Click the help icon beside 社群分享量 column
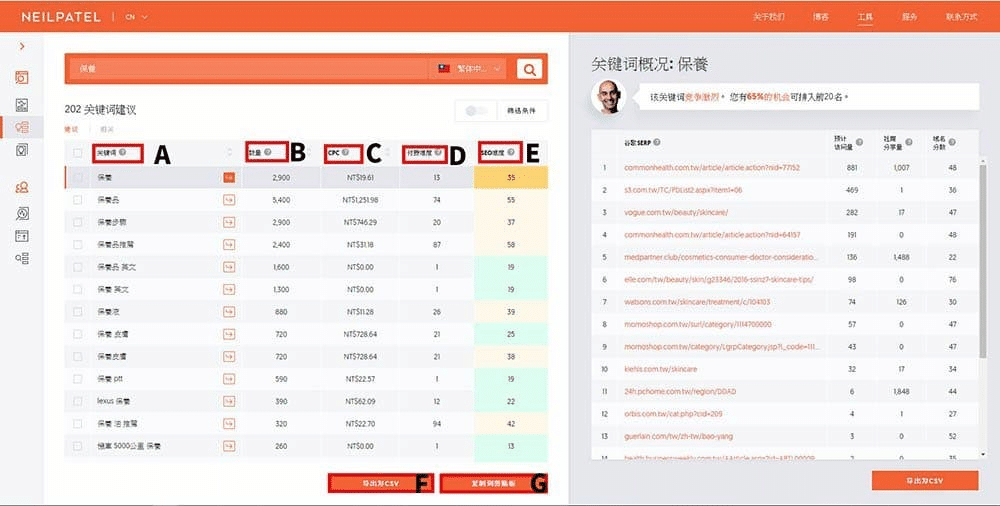The image size is (1000, 506). (x=909, y=142)
